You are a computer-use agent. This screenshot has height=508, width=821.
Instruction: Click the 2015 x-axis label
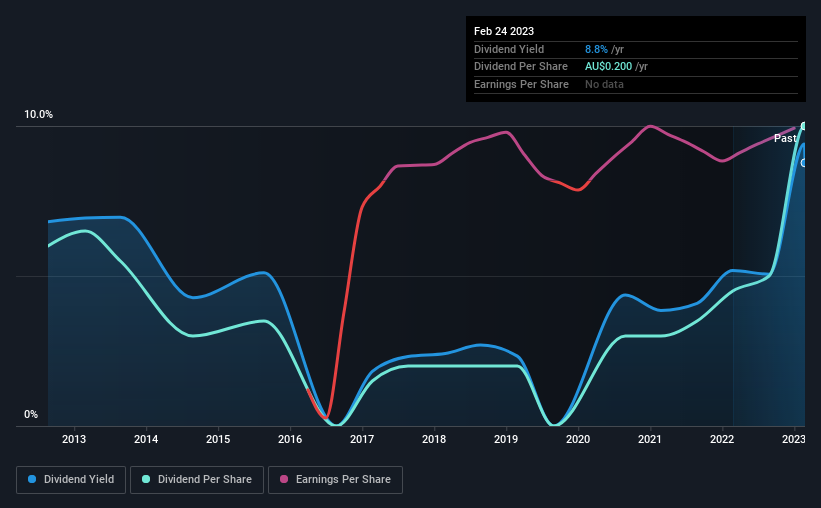(218, 439)
